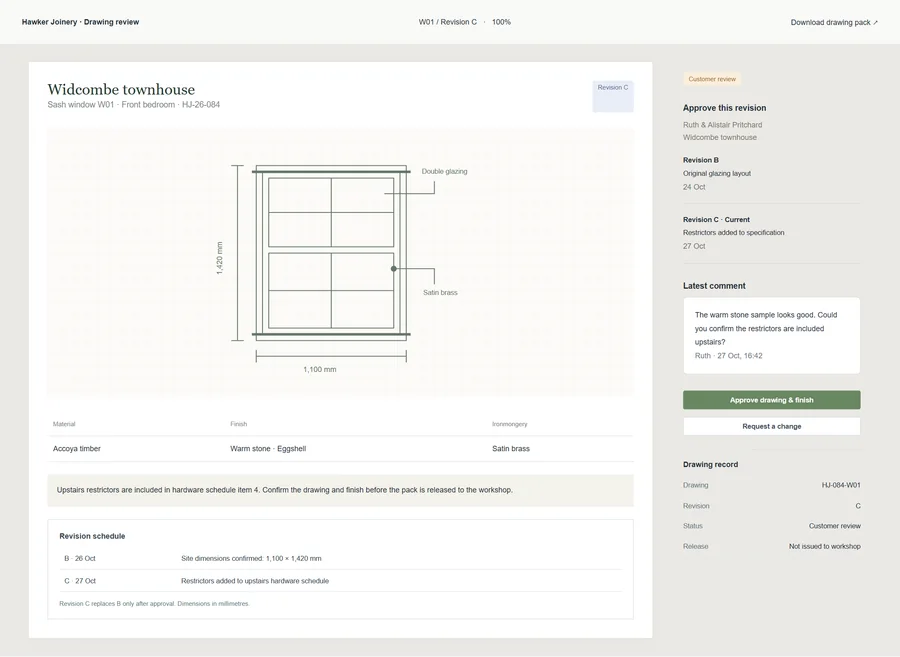Screen dimensions: 900x657
Task: Click the 1,100 mm width dimension
Action: tap(320, 370)
